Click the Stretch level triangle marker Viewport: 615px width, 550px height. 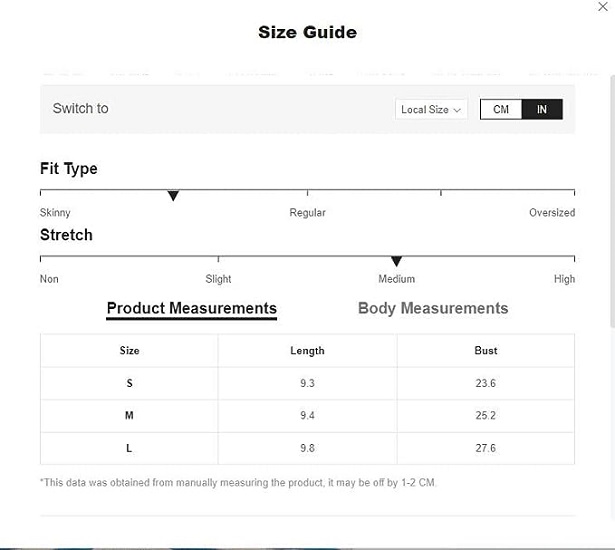[396, 262]
